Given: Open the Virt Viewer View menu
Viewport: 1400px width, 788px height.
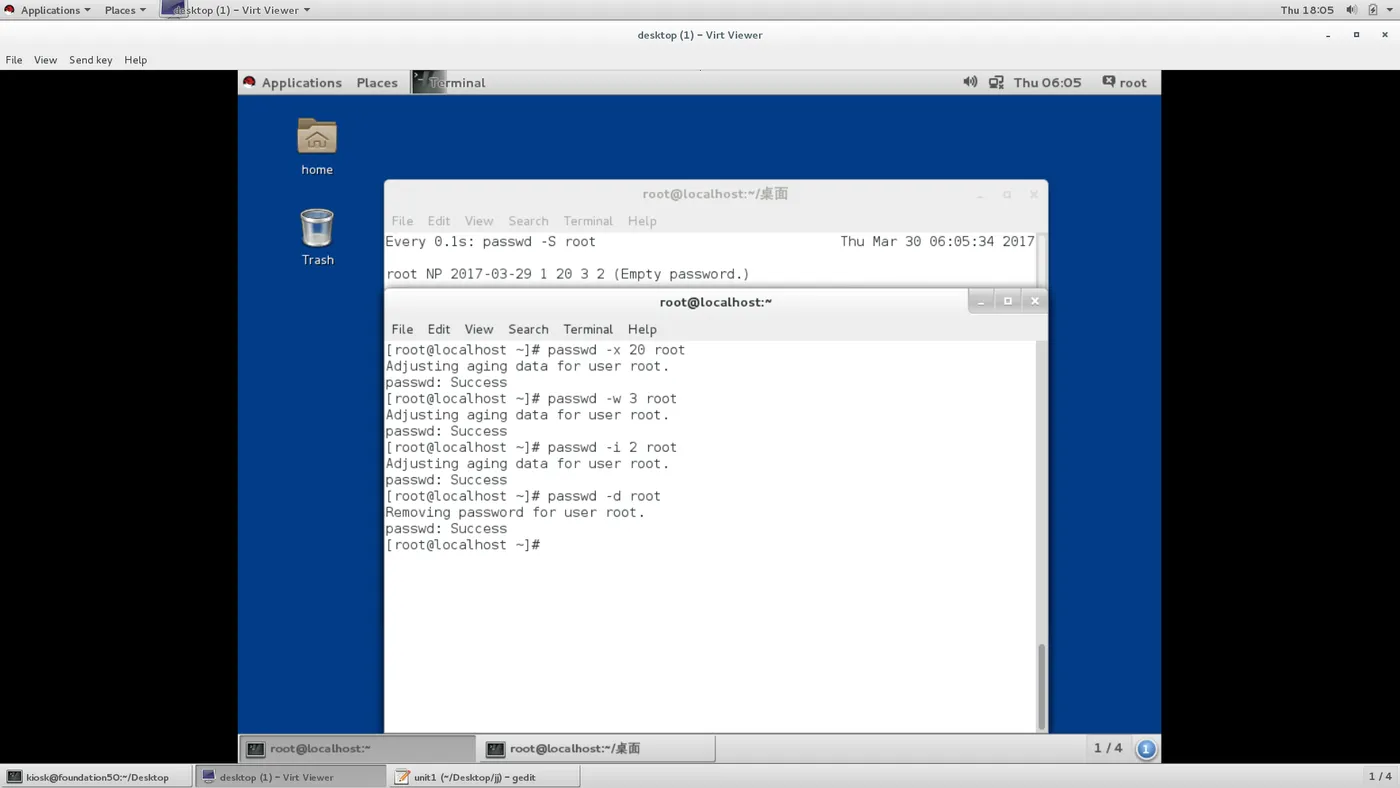Looking at the screenshot, I should (x=45, y=60).
